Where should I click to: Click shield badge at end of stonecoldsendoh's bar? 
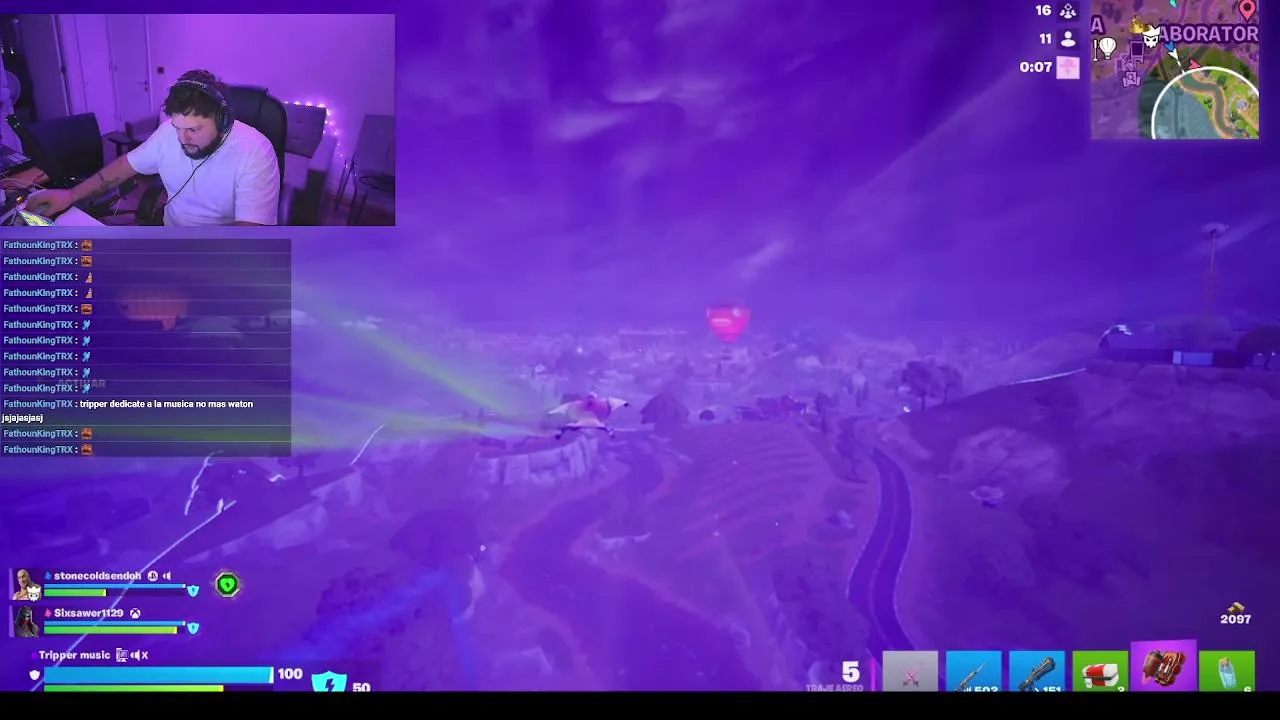tap(193, 591)
